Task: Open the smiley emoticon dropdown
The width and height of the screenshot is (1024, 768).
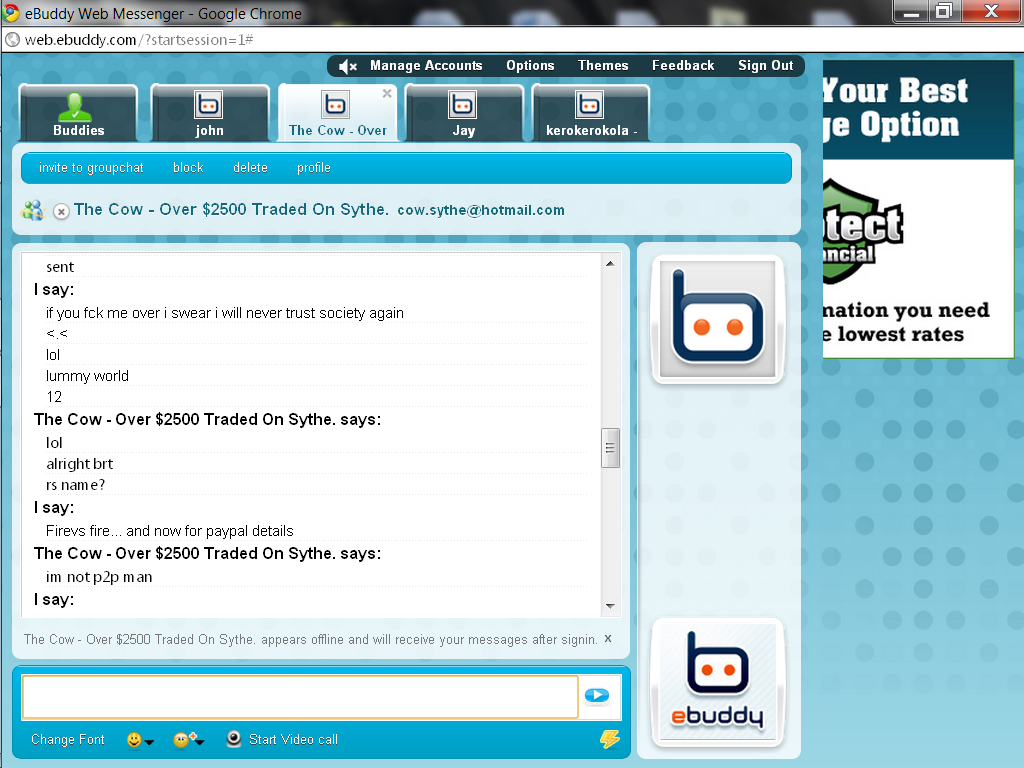Action: (140, 740)
